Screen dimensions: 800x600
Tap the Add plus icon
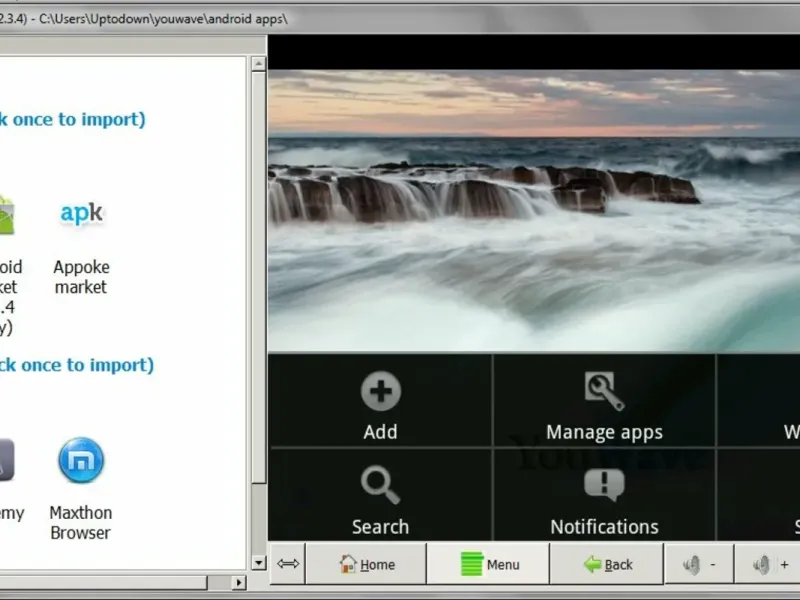tap(381, 391)
